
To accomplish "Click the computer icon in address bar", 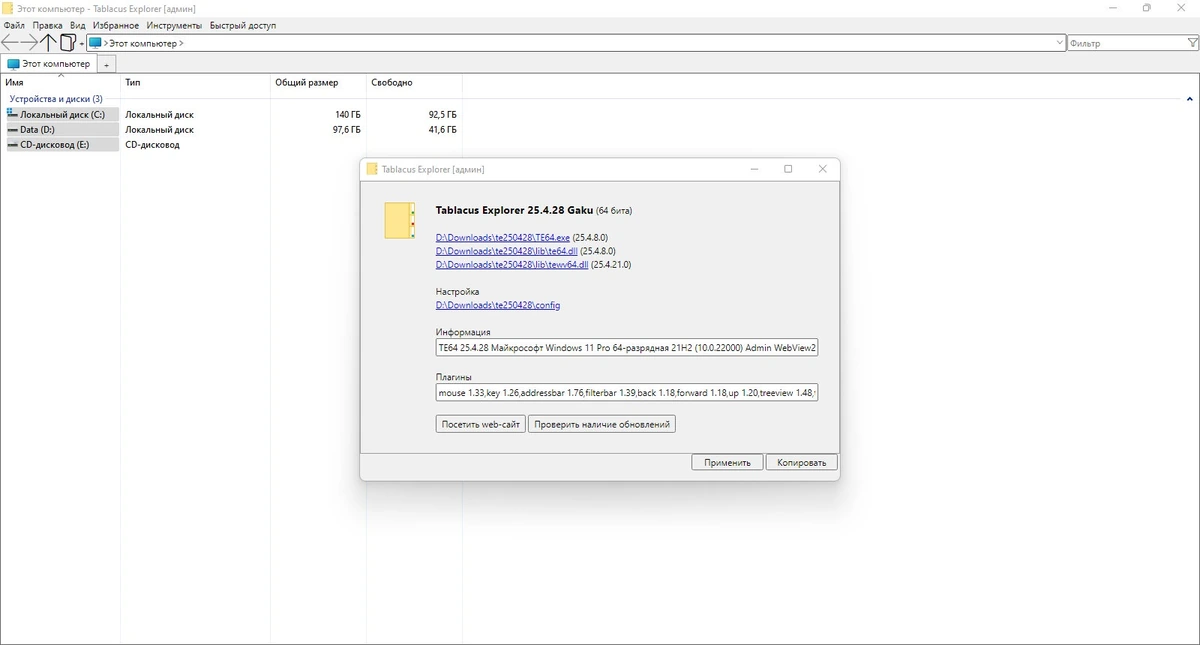I will [x=95, y=43].
